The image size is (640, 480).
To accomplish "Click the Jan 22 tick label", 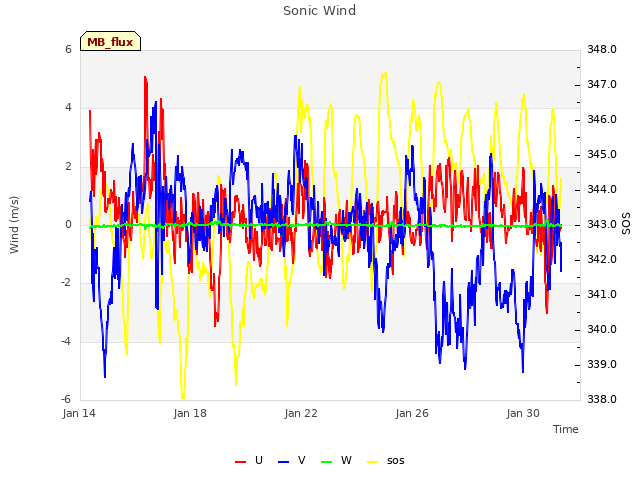I will (301, 413).
